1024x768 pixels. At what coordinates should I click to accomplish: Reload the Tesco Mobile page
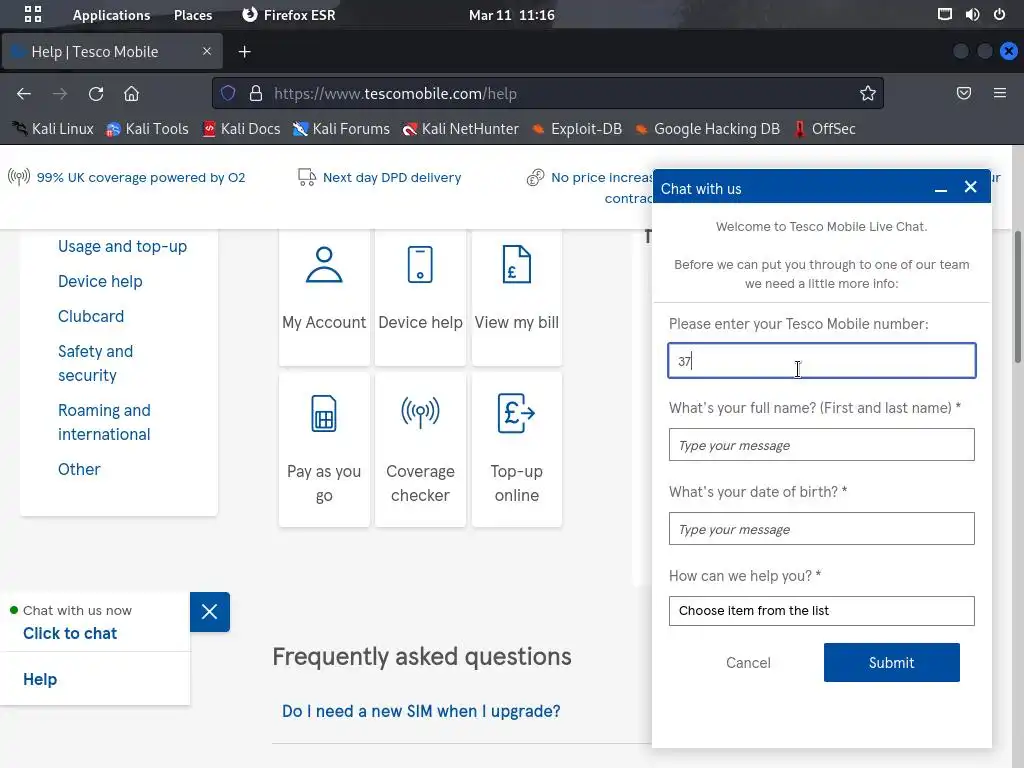(x=96, y=93)
